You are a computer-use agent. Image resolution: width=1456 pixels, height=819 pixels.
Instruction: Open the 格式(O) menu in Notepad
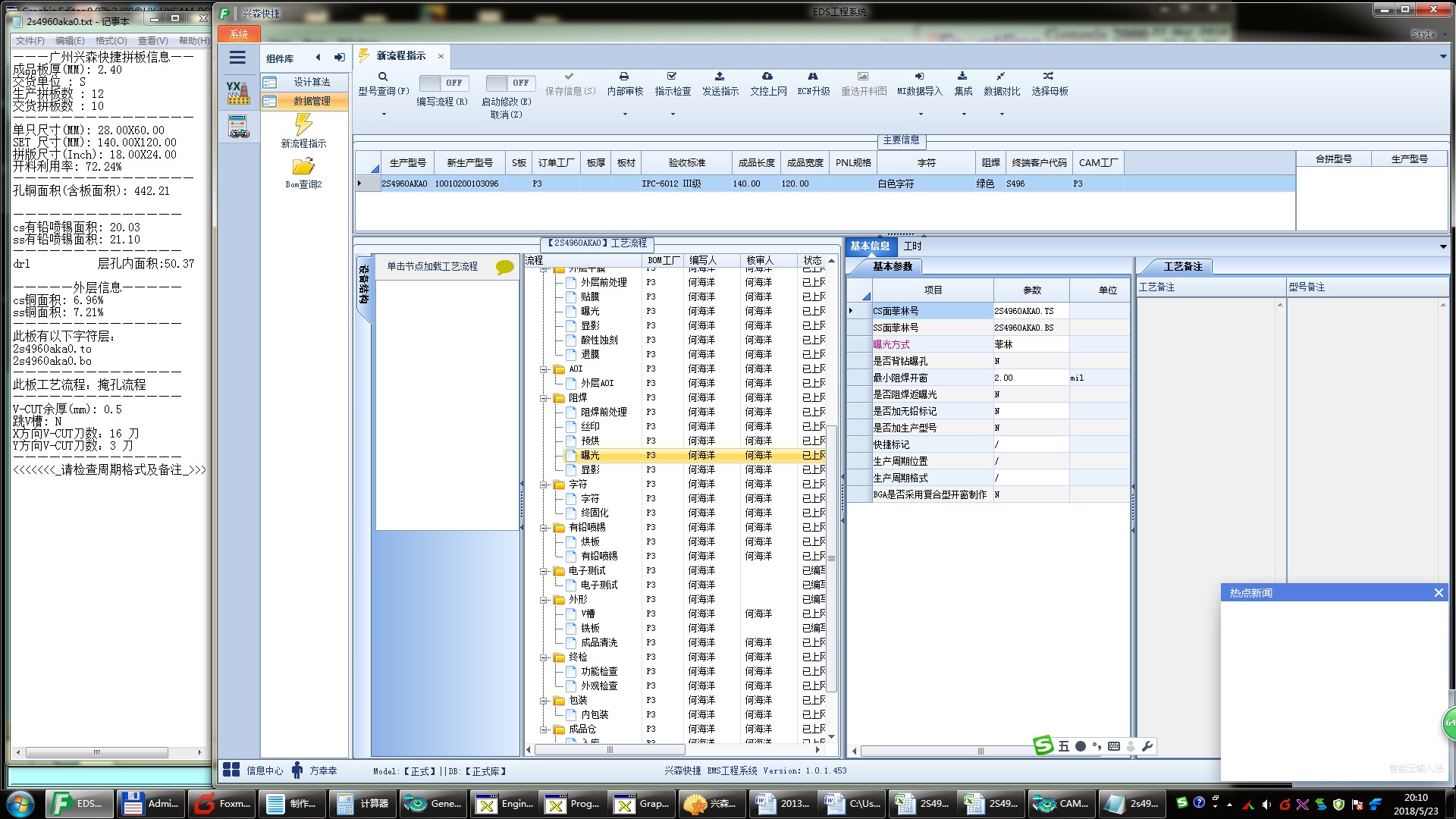pos(111,41)
